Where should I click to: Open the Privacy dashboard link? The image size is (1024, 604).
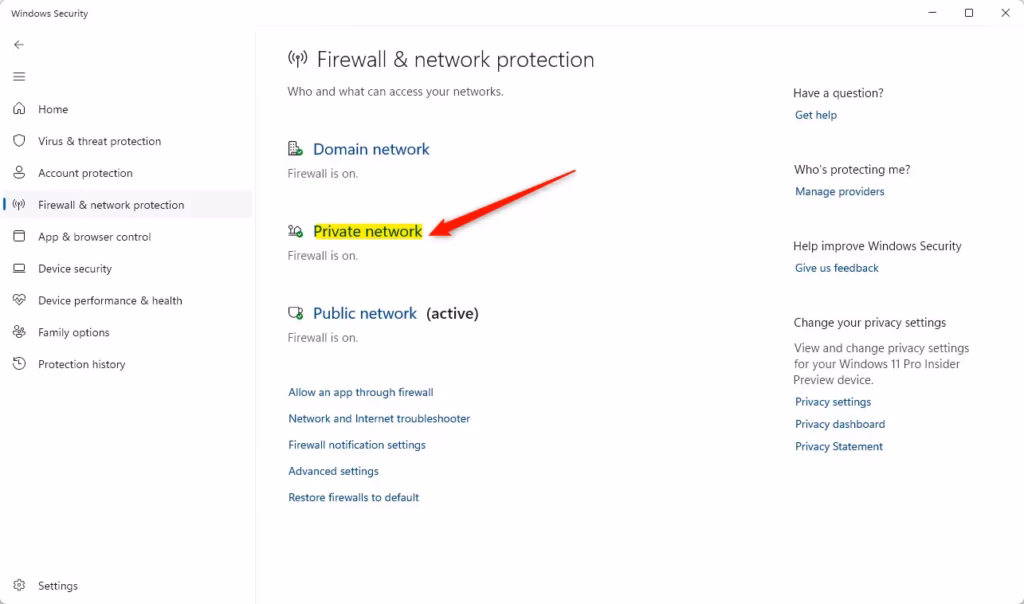point(839,424)
